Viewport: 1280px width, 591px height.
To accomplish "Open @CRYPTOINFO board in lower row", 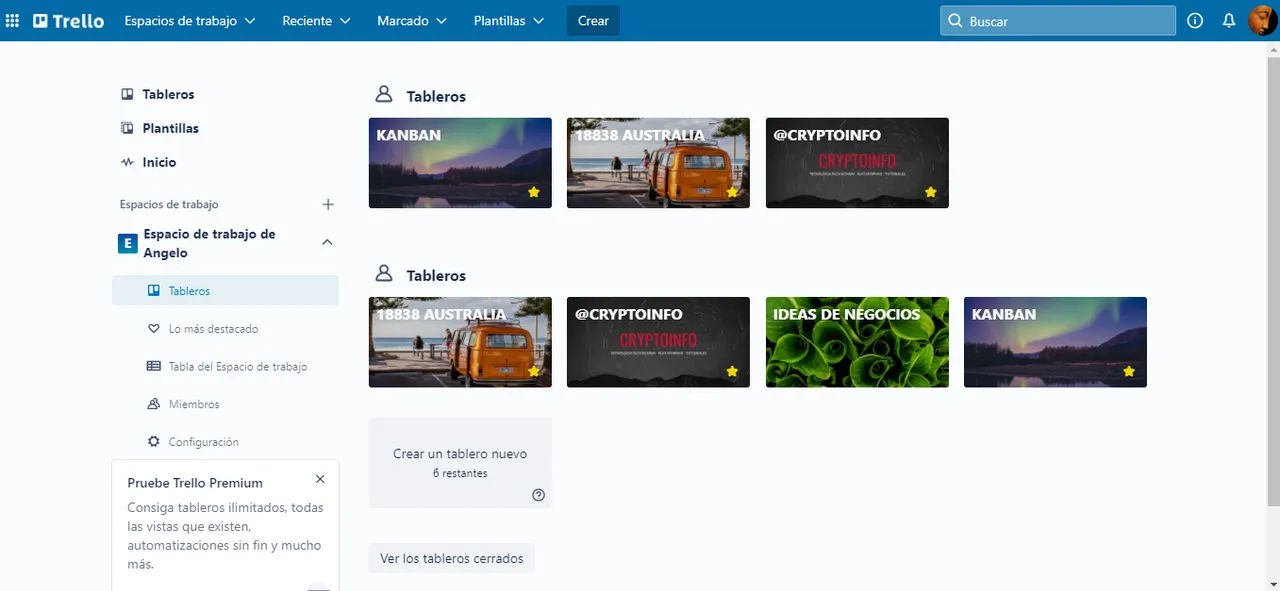I will [658, 342].
